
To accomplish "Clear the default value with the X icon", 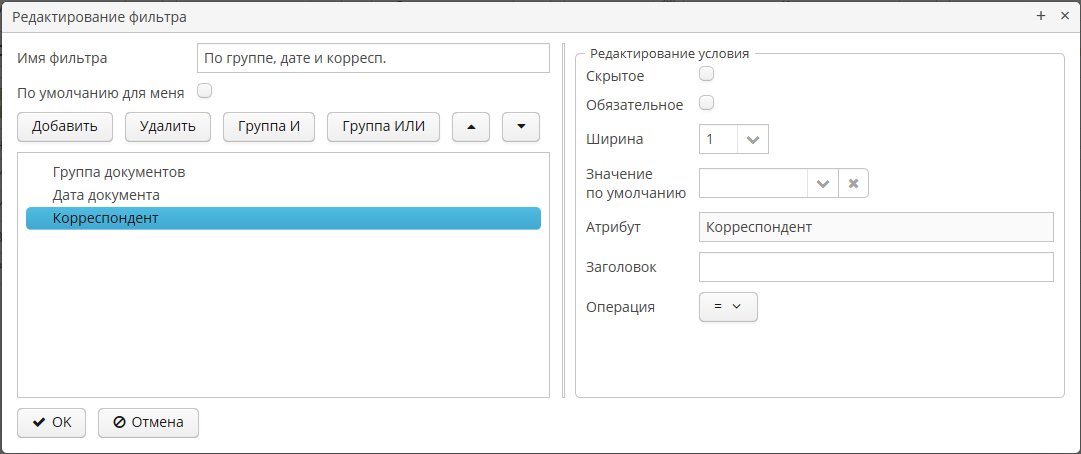I will [x=853, y=184].
